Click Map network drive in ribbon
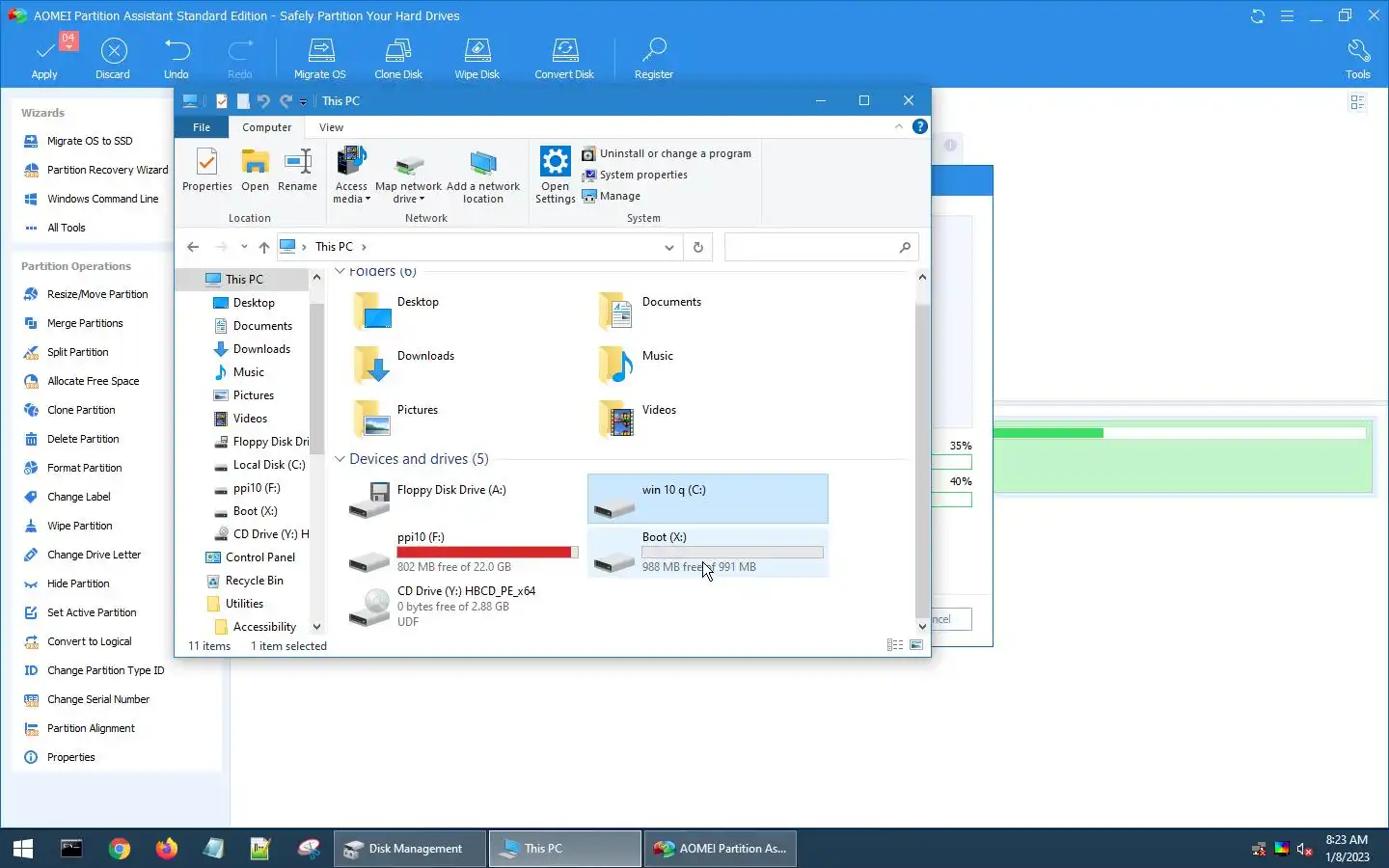Image resolution: width=1389 pixels, height=868 pixels. pyautogui.click(x=408, y=175)
